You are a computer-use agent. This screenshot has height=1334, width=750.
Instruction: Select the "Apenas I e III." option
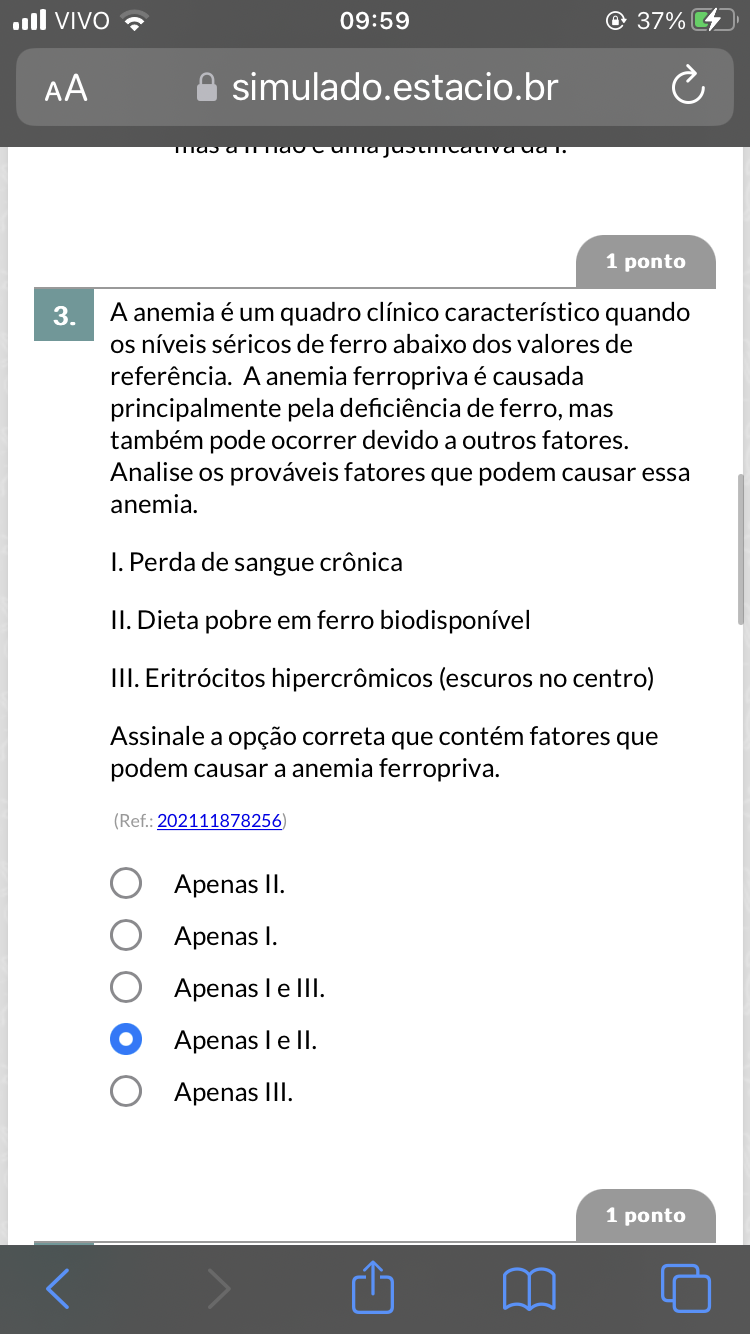pos(126,988)
